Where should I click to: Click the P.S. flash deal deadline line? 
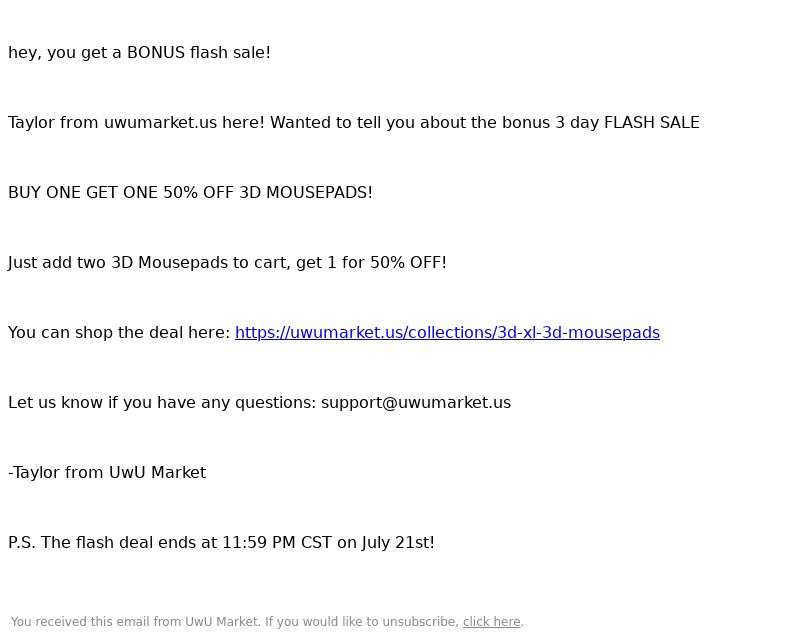[221, 542]
